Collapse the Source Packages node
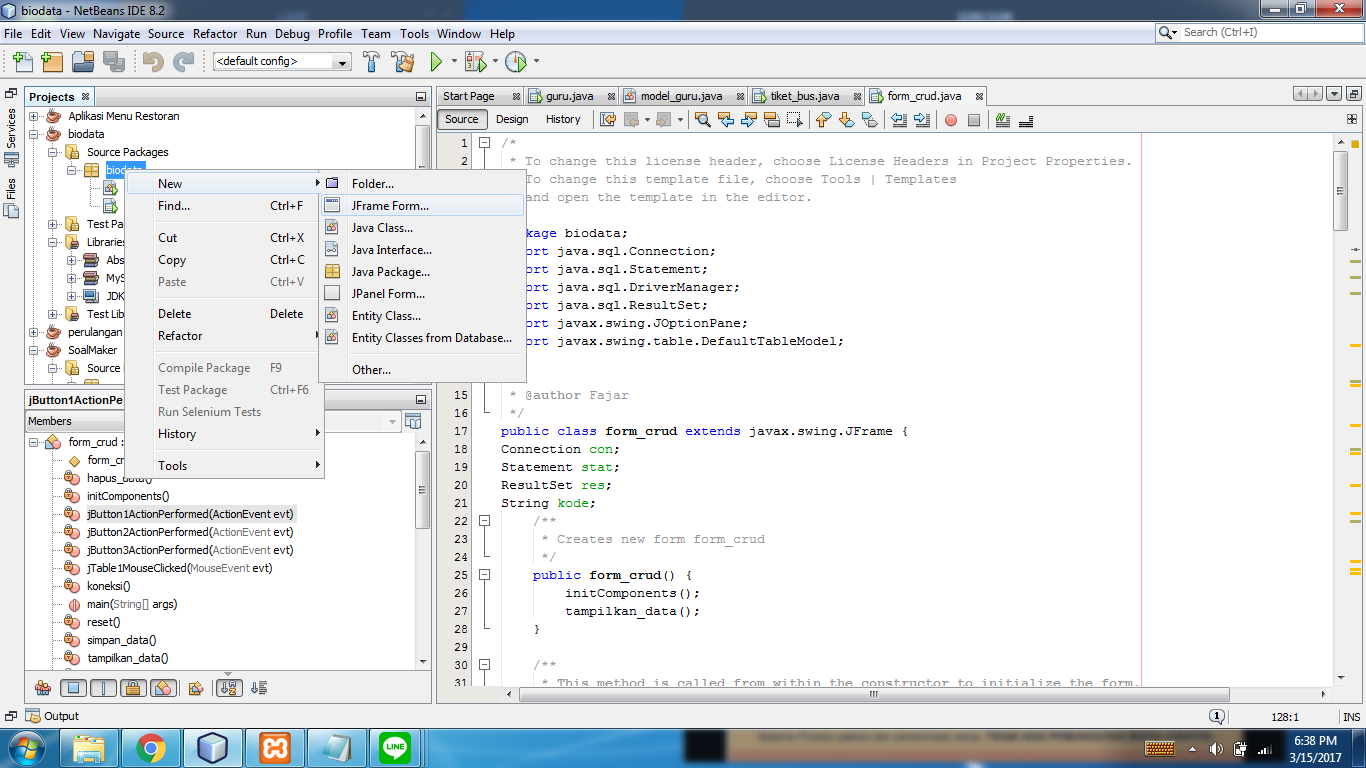The image size is (1366, 768). (x=53, y=152)
